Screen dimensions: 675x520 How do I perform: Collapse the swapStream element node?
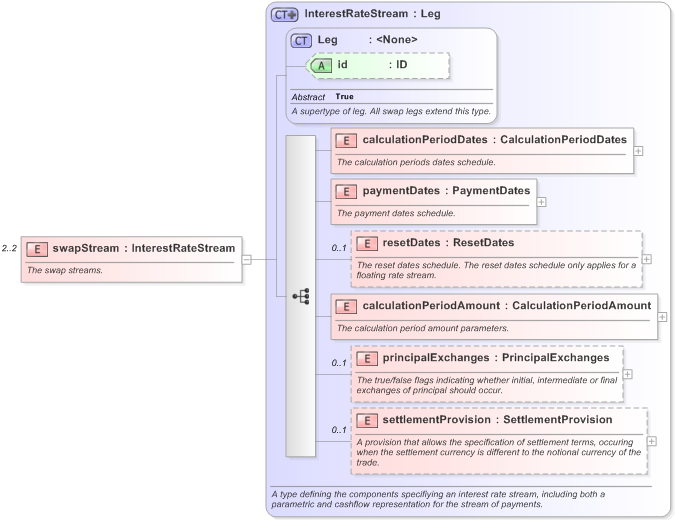[247, 260]
